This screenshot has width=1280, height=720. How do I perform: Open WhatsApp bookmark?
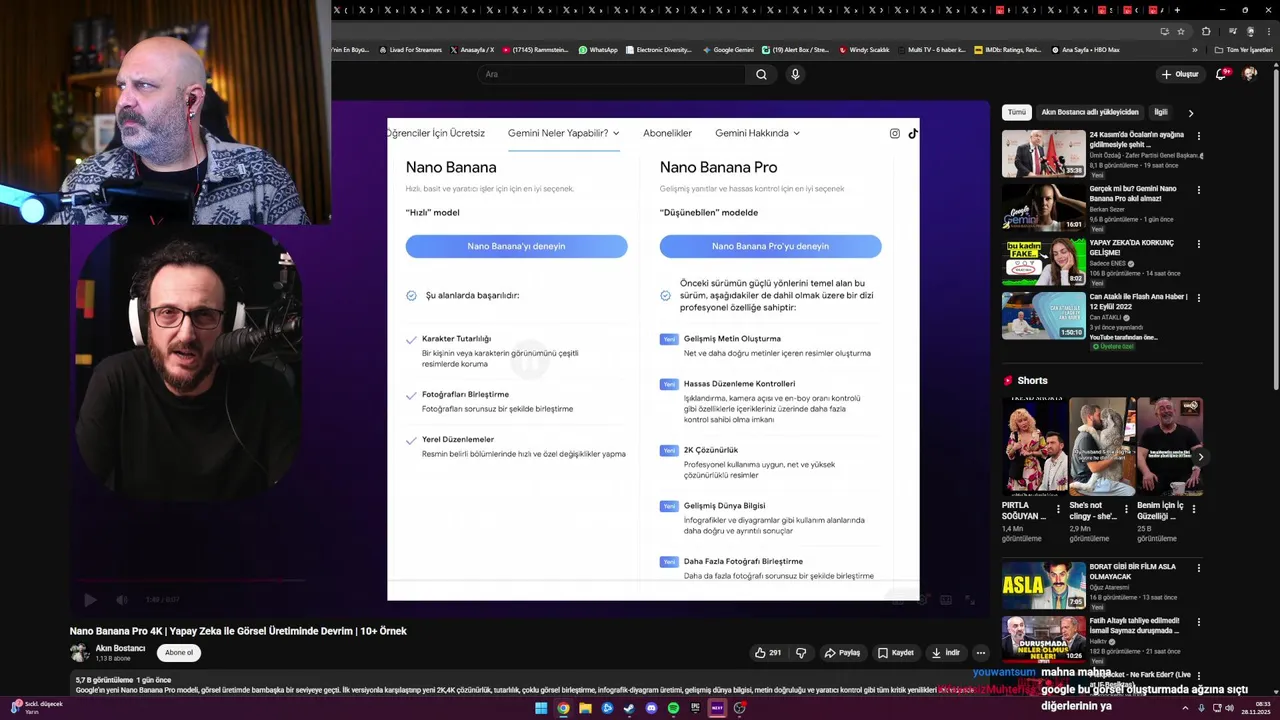point(597,50)
